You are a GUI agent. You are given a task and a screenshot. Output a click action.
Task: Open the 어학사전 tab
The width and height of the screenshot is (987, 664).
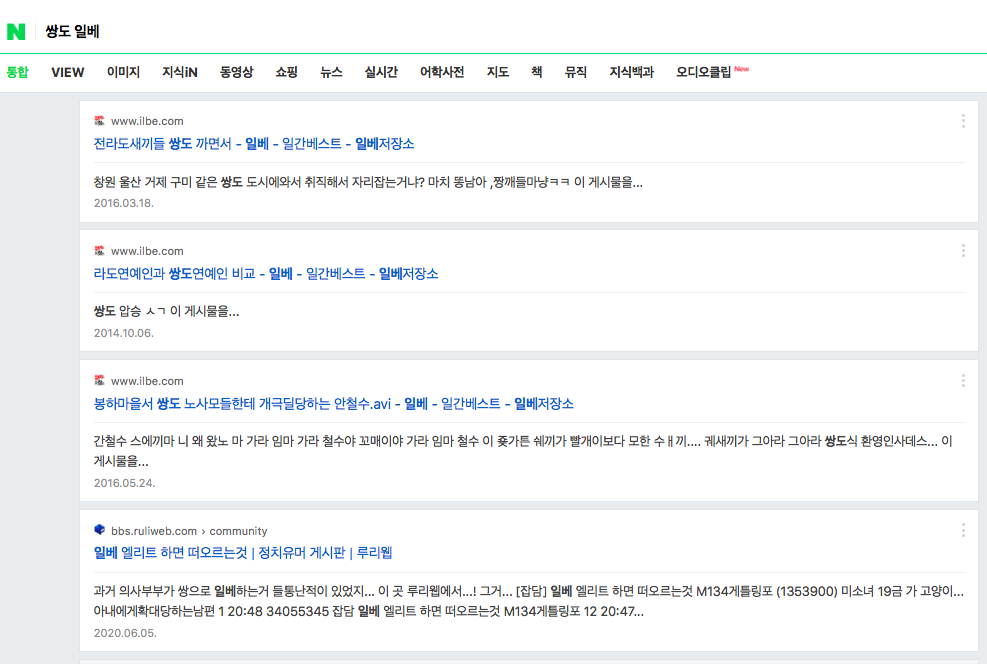click(x=443, y=72)
